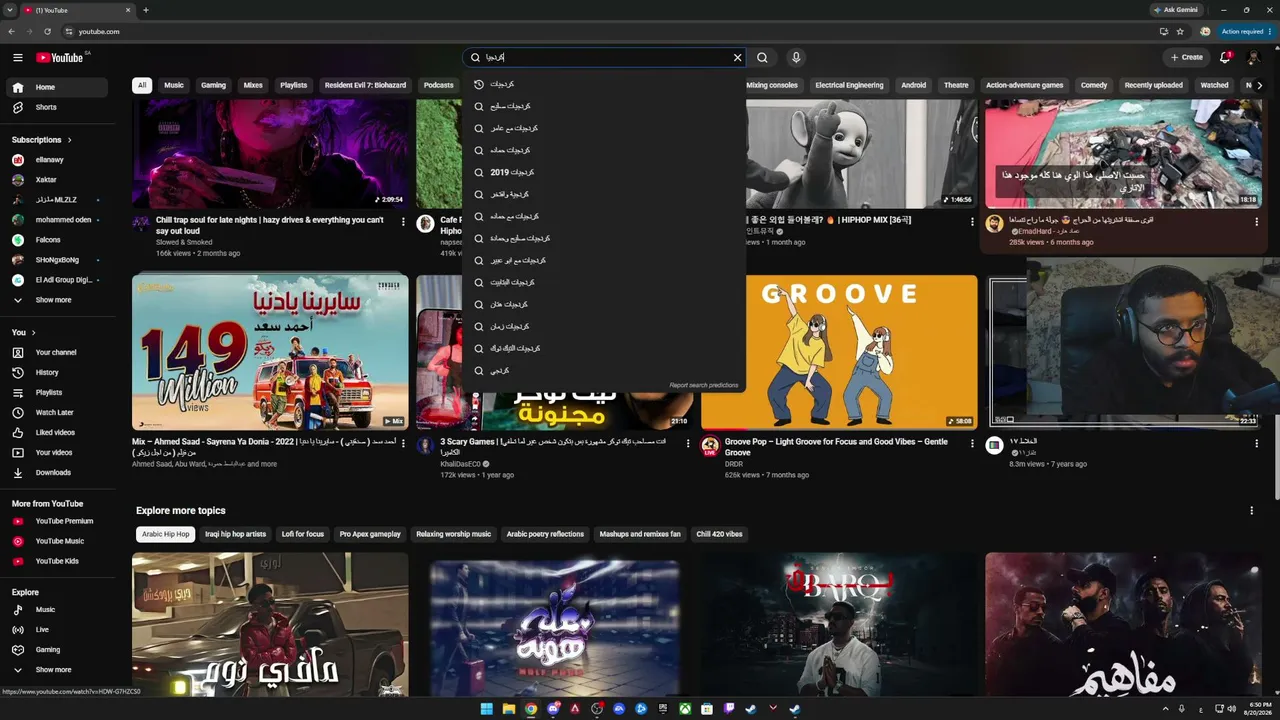Open more options for Chill trap soul video
This screenshot has width=1280, height=720.
pos(403,222)
